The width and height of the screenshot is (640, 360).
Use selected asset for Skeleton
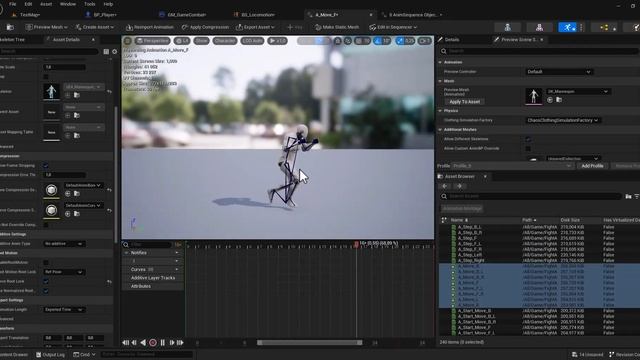pos(68,96)
